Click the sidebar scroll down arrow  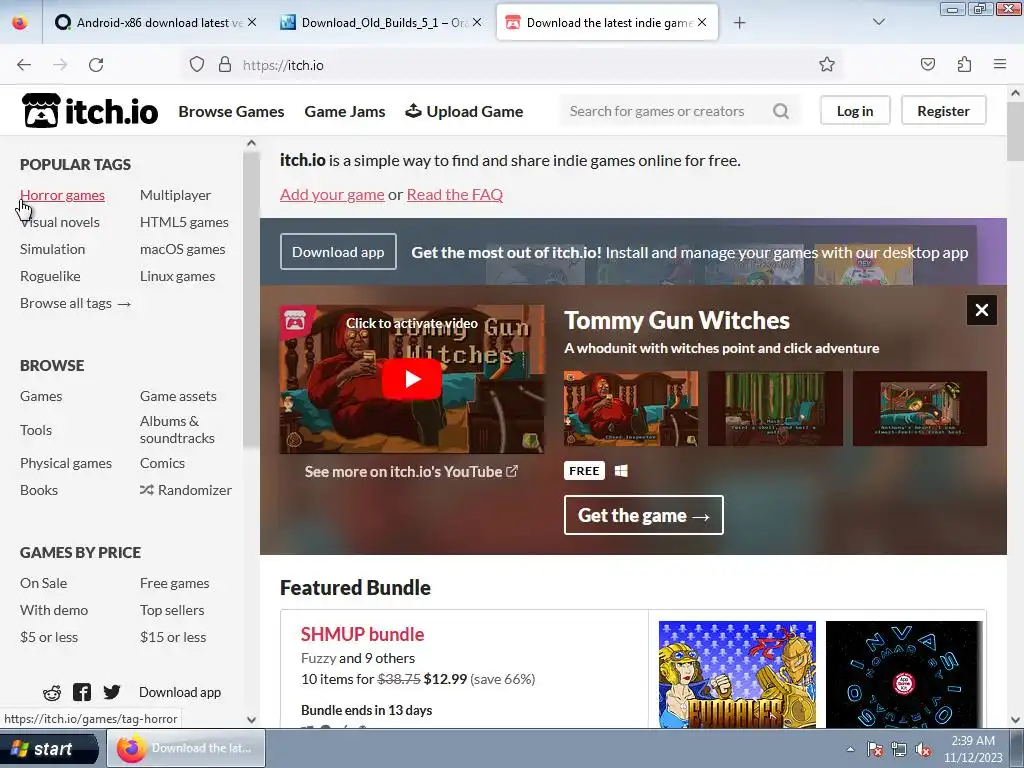pos(251,720)
